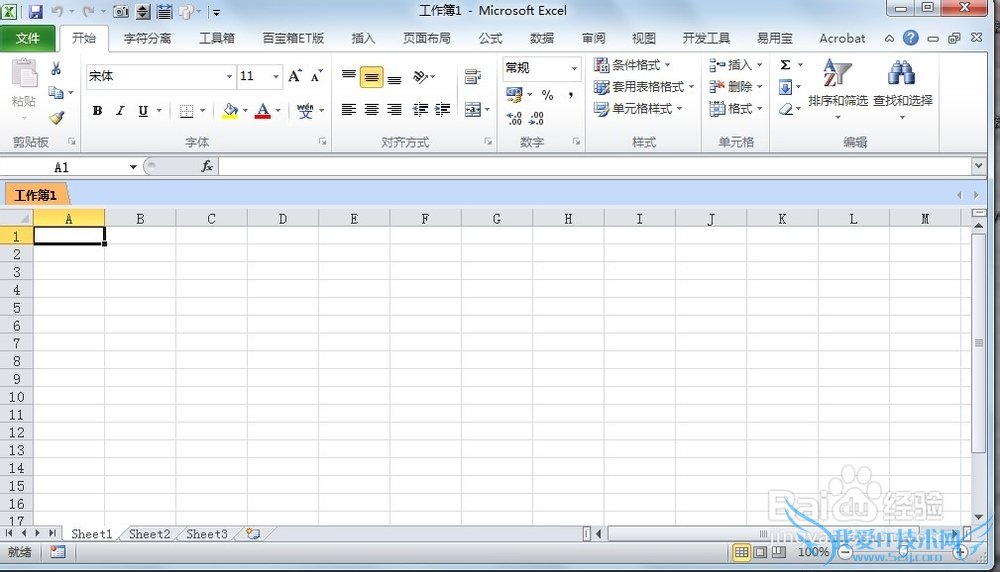
Task: Click the Undo arrow in quick access toolbar
Action: click(x=57, y=11)
